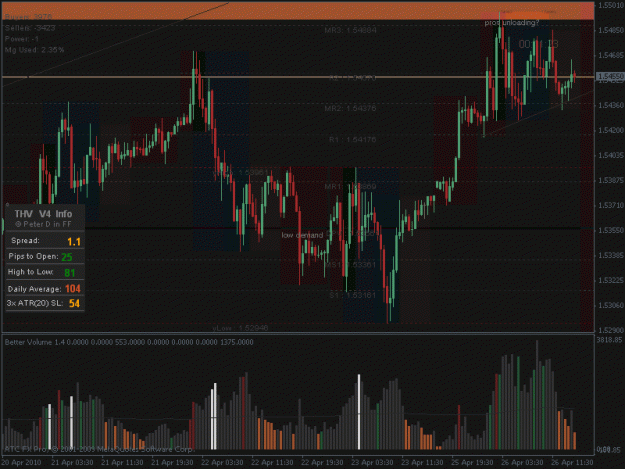Screen dimensions: 625x469
Task: Click the 'Peter D in FF' credit line
Action: pyautogui.click(x=43, y=224)
